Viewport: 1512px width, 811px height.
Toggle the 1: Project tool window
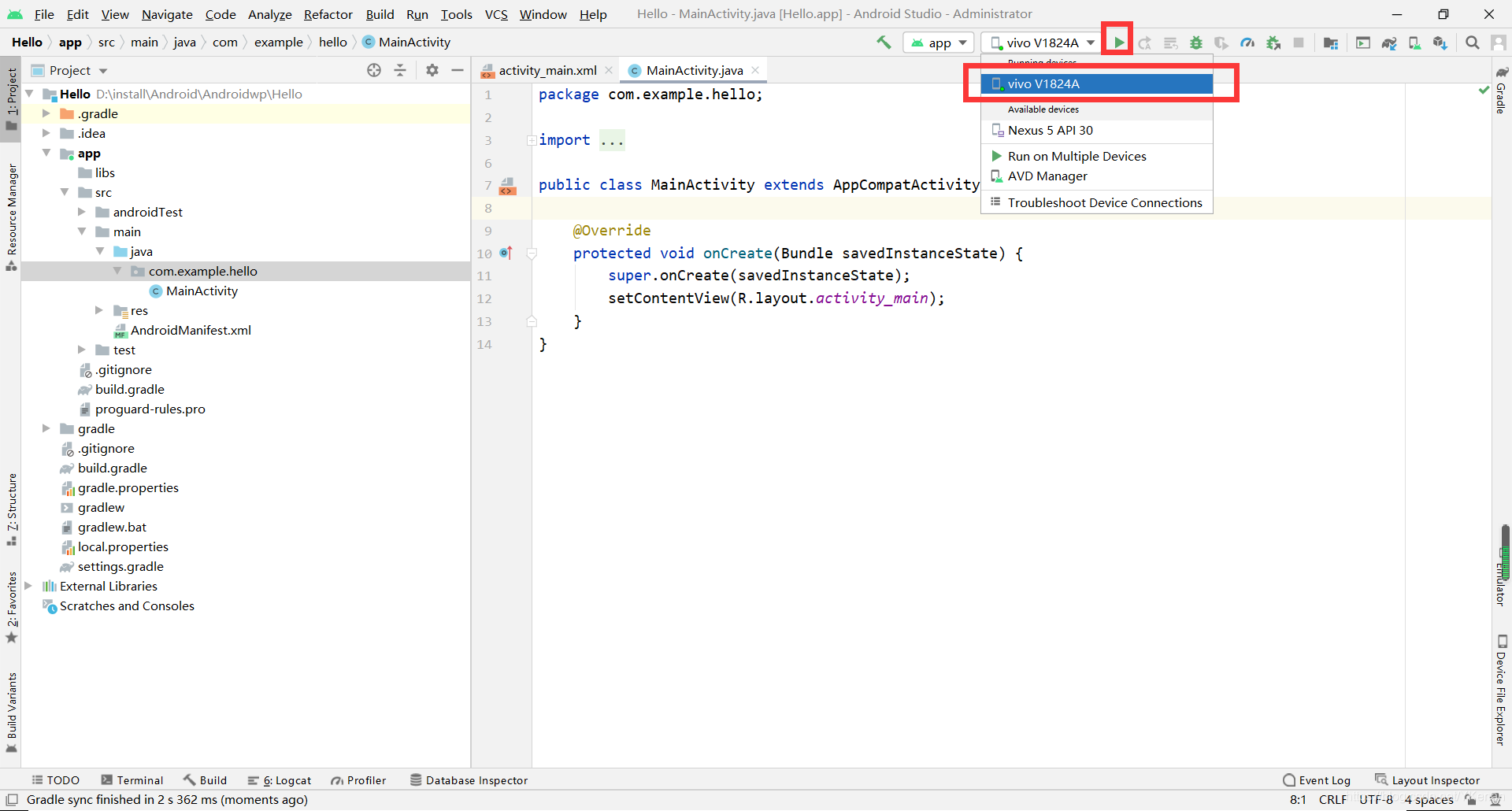(x=11, y=100)
